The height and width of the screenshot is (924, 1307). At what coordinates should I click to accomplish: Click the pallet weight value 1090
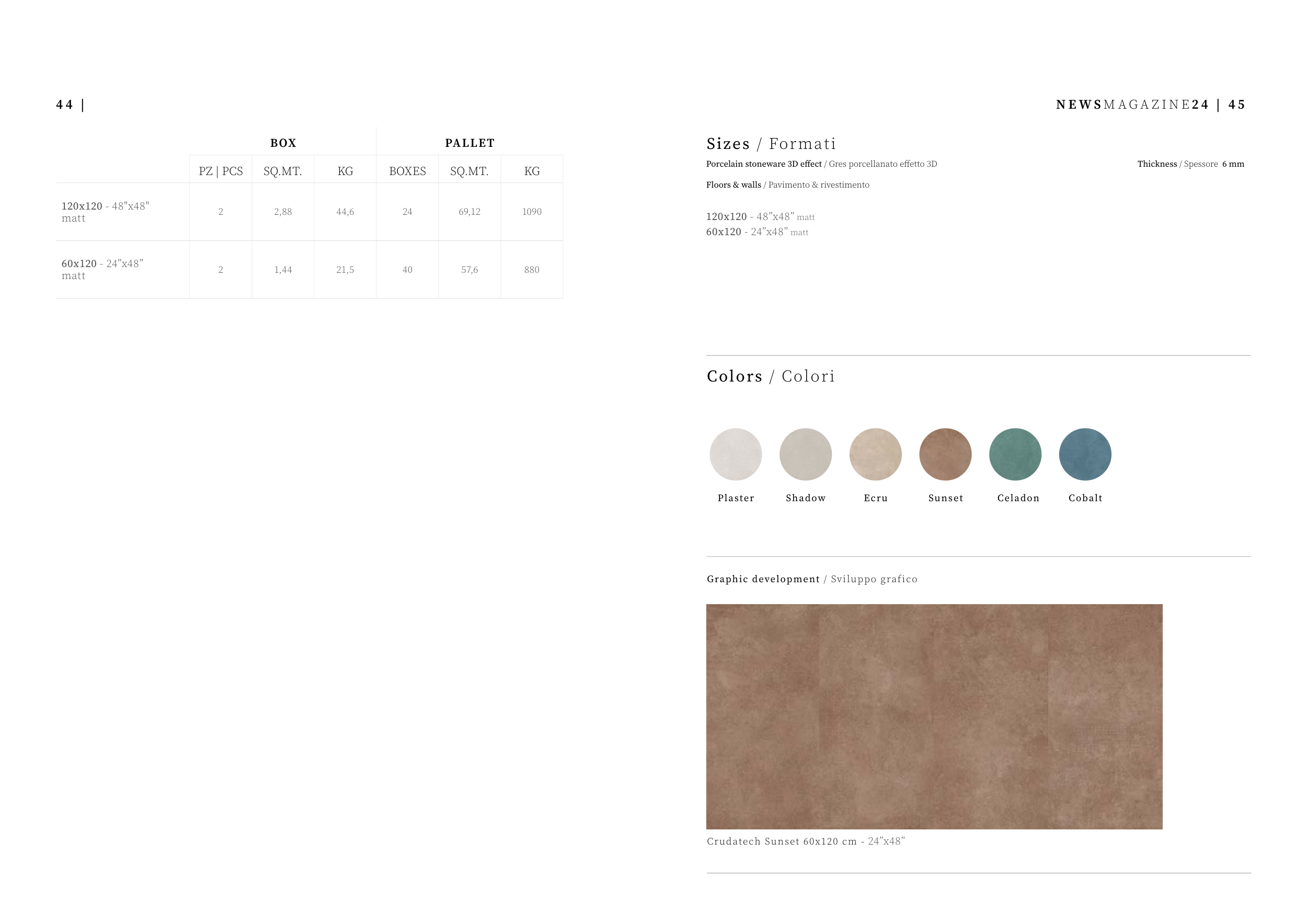click(x=532, y=212)
